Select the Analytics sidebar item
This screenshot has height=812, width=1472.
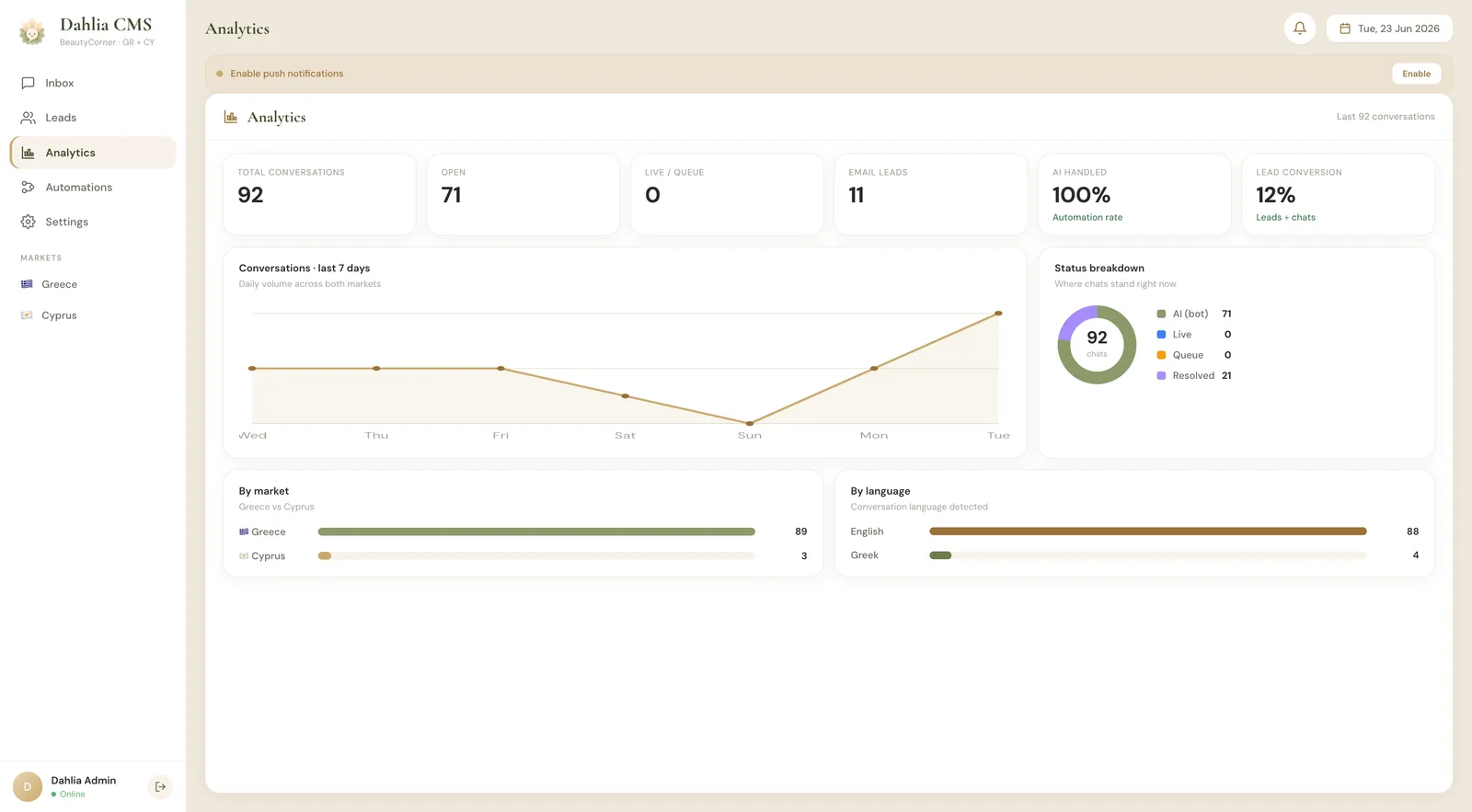pos(93,153)
